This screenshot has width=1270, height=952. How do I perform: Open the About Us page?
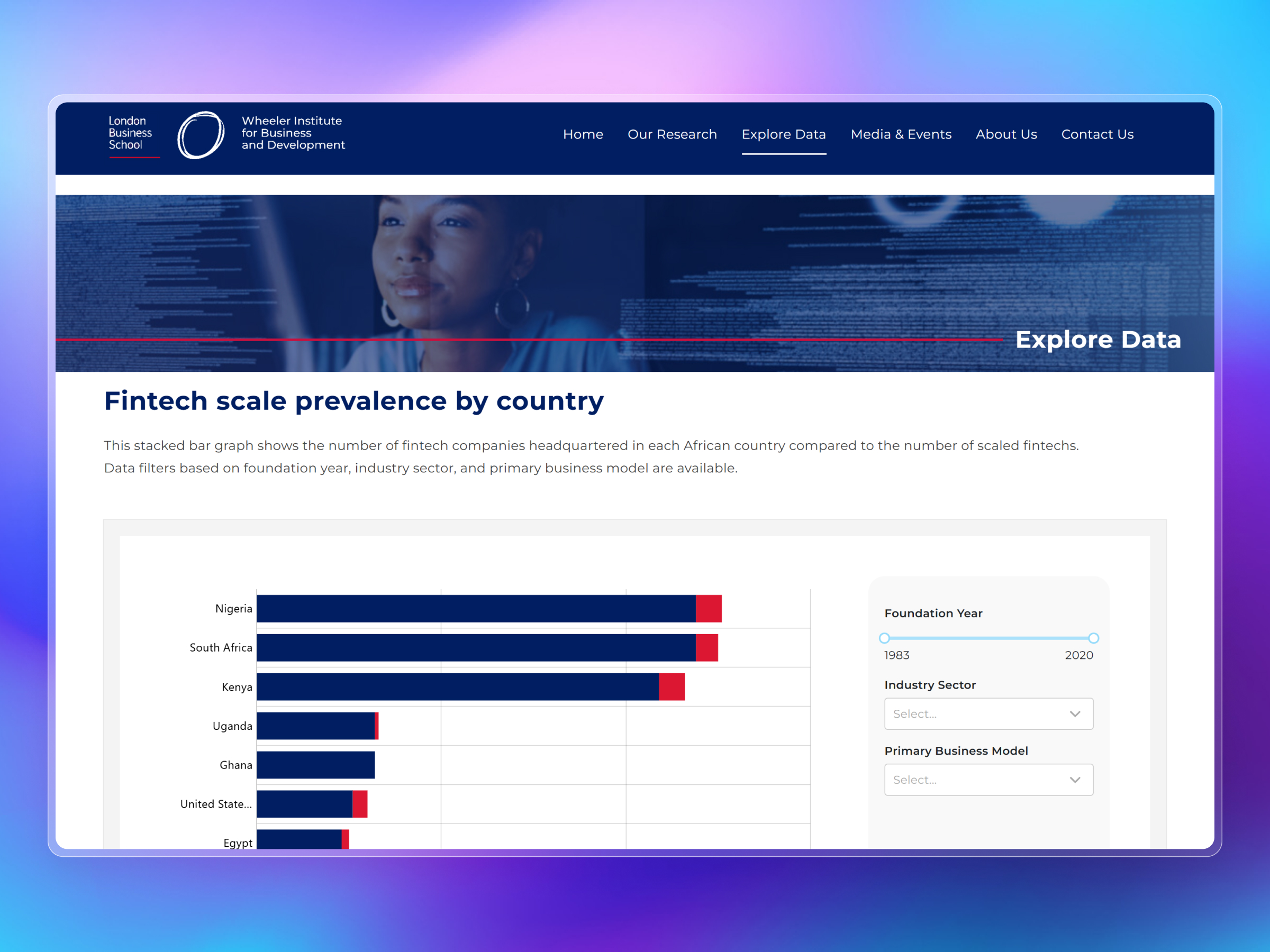coord(1006,134)
